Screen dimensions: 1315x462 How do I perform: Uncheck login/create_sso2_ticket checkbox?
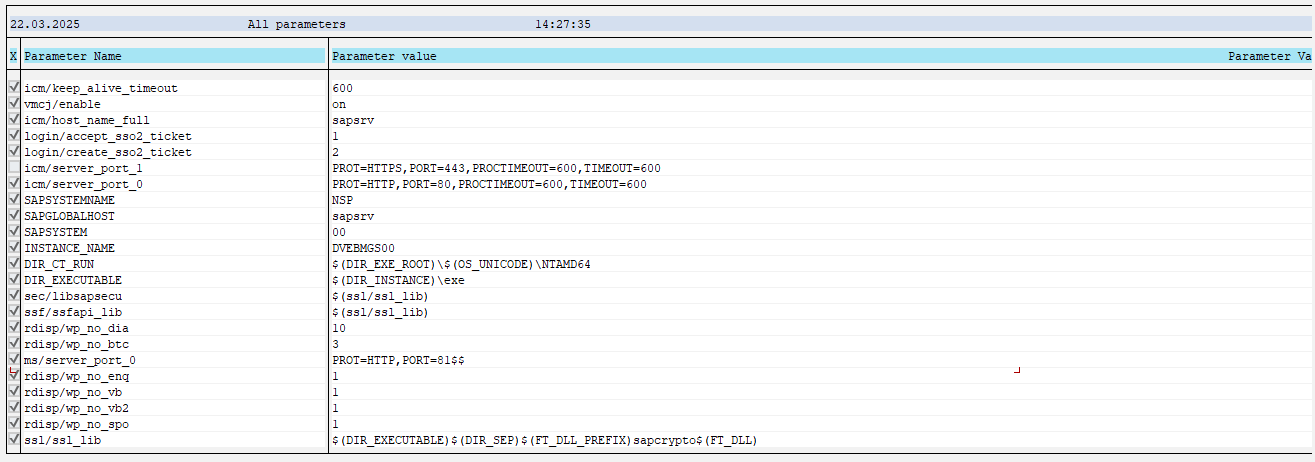tap(14, 152)
